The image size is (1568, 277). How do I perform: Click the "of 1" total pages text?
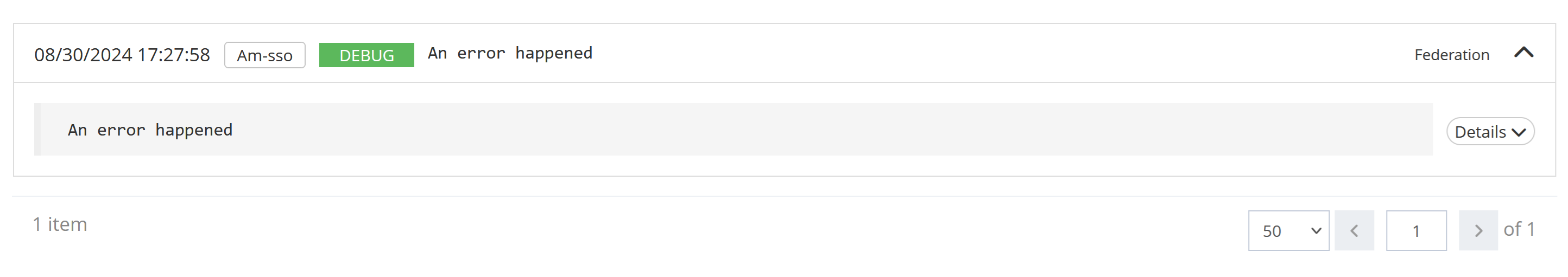click(1519, 230)
